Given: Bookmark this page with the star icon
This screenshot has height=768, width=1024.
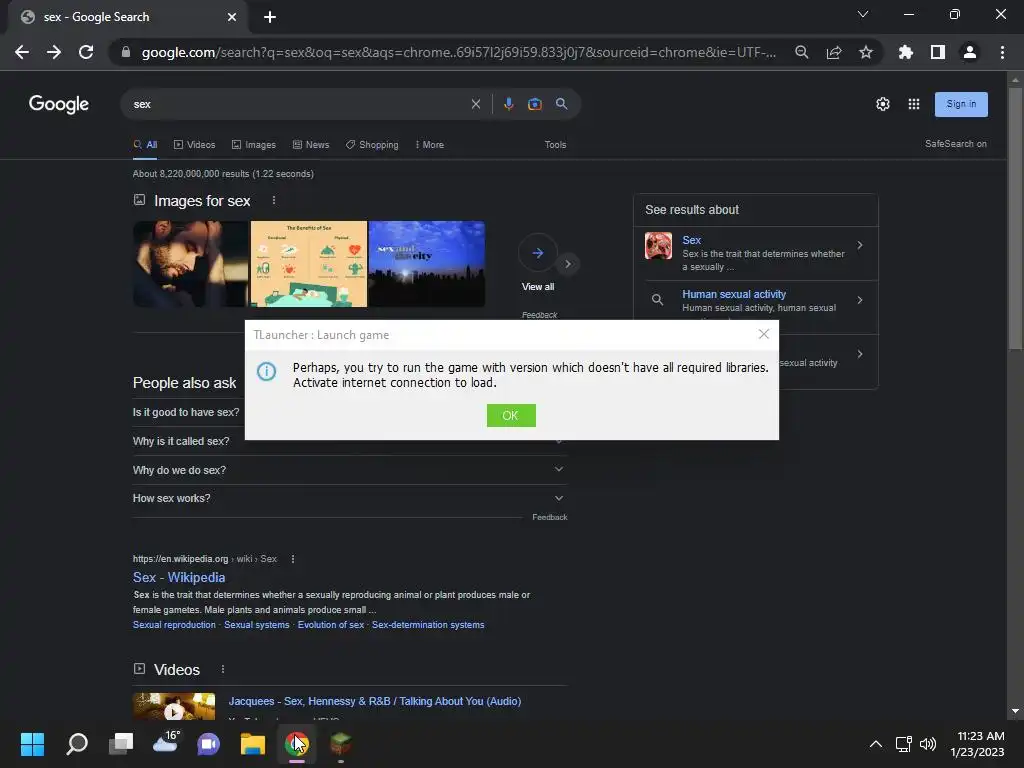Looking at the screenshot, I should [x=866, y=52].
